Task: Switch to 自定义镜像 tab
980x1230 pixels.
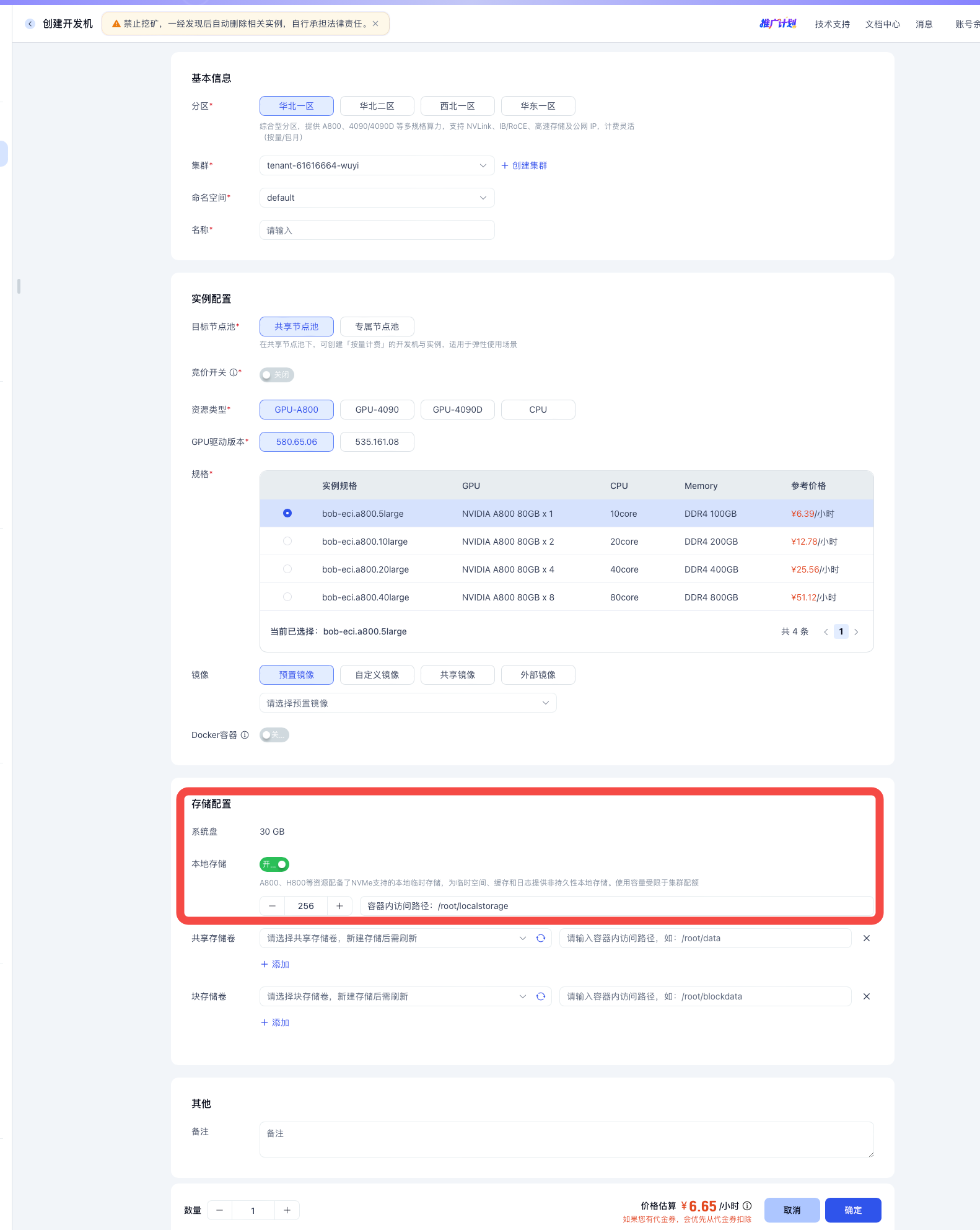Action: click(x=377, y=675)
